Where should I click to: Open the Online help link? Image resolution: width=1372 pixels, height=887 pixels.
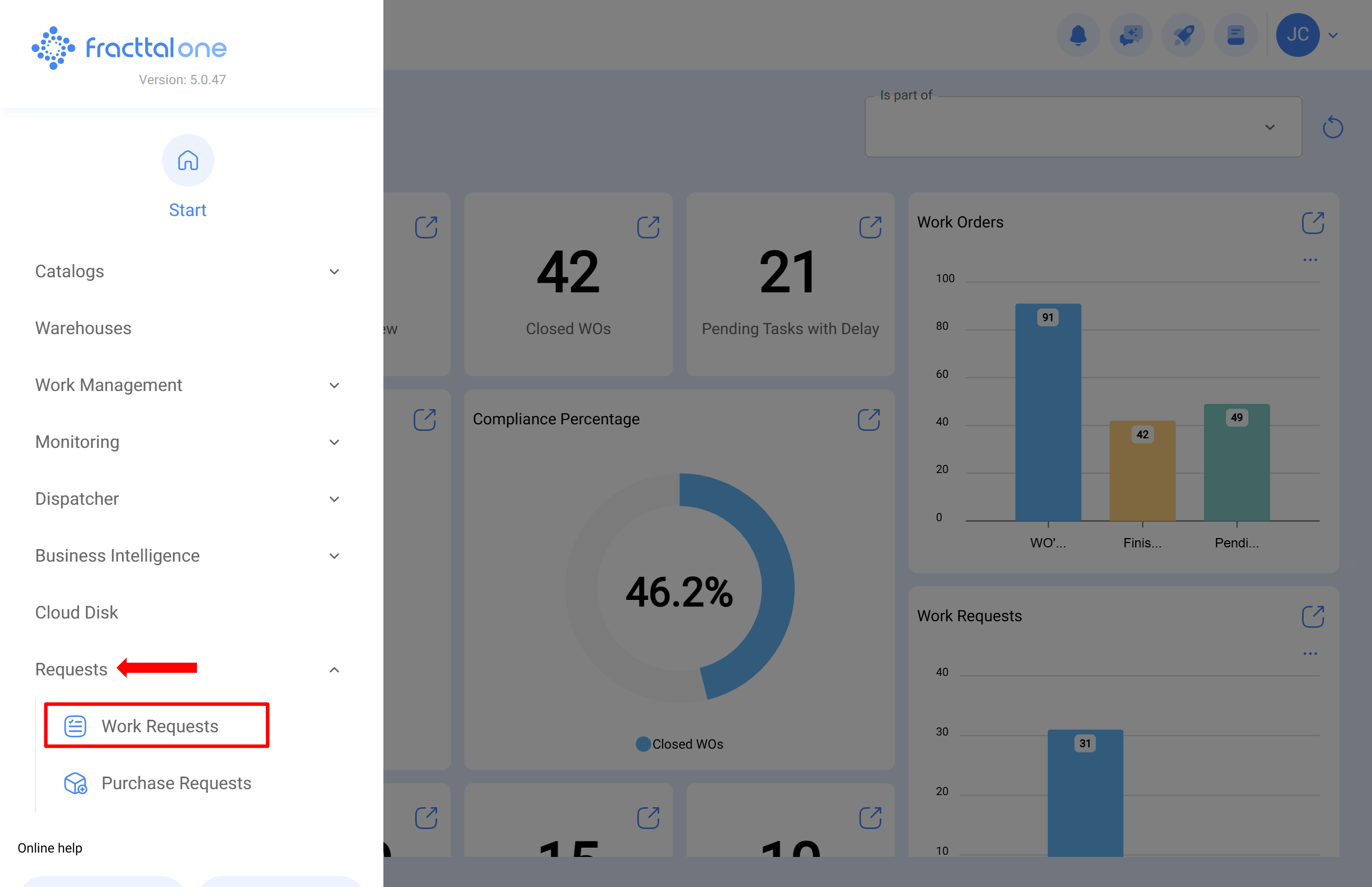[x=50, y=848]
